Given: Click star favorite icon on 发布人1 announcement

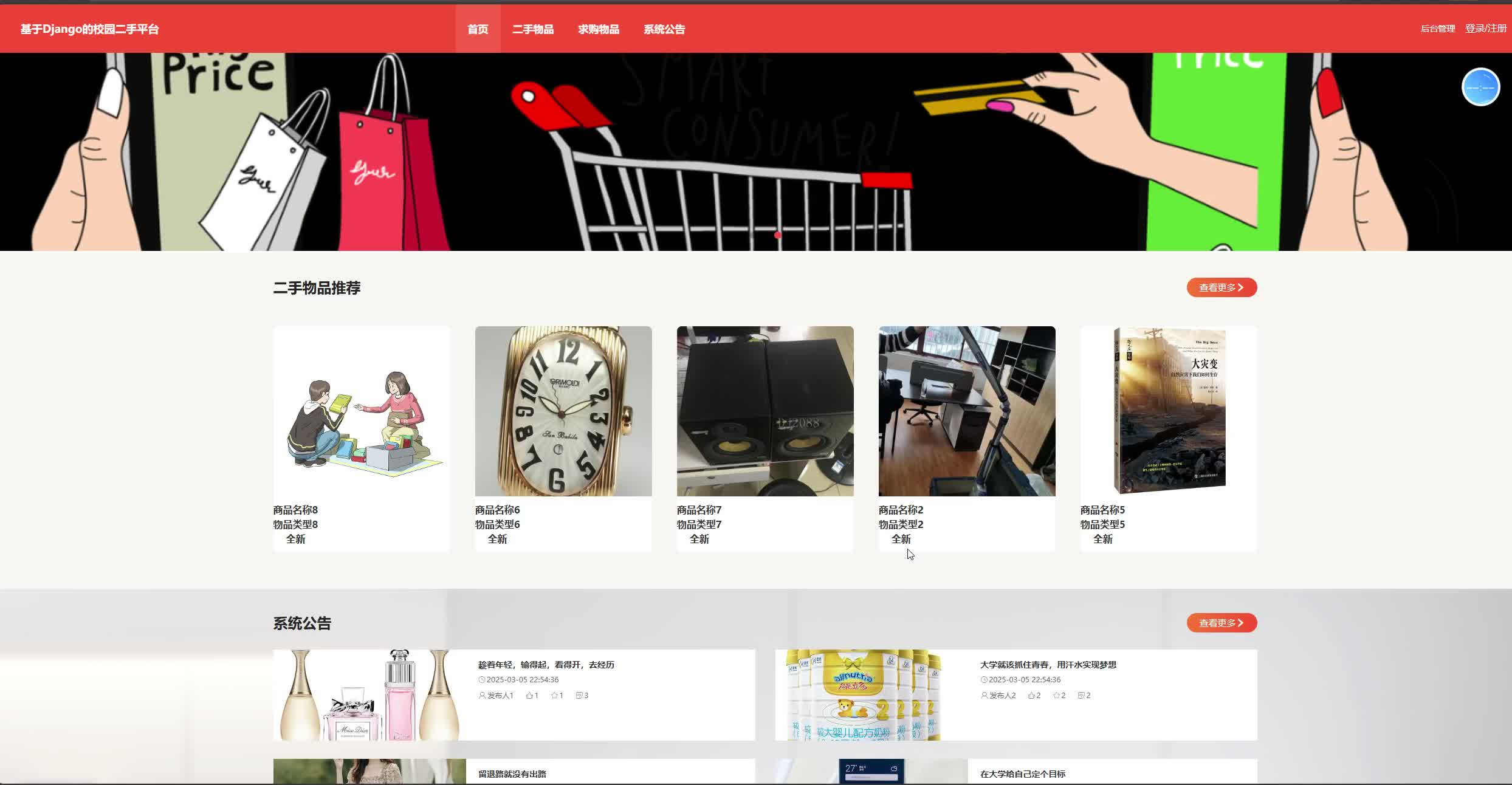Looking at the screenshot, I should [554, 695].
